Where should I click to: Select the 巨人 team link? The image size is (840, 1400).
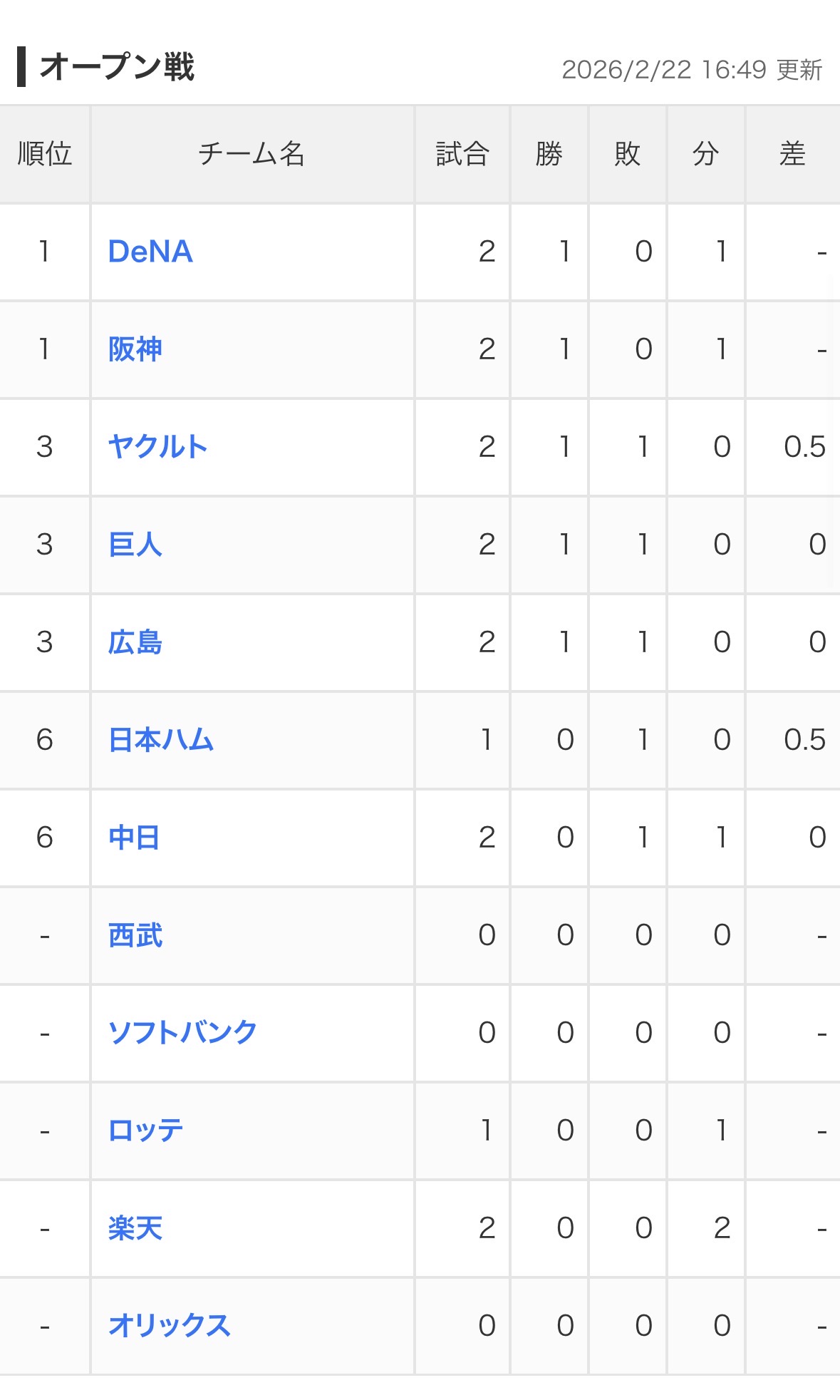click(x=135, y=545)
